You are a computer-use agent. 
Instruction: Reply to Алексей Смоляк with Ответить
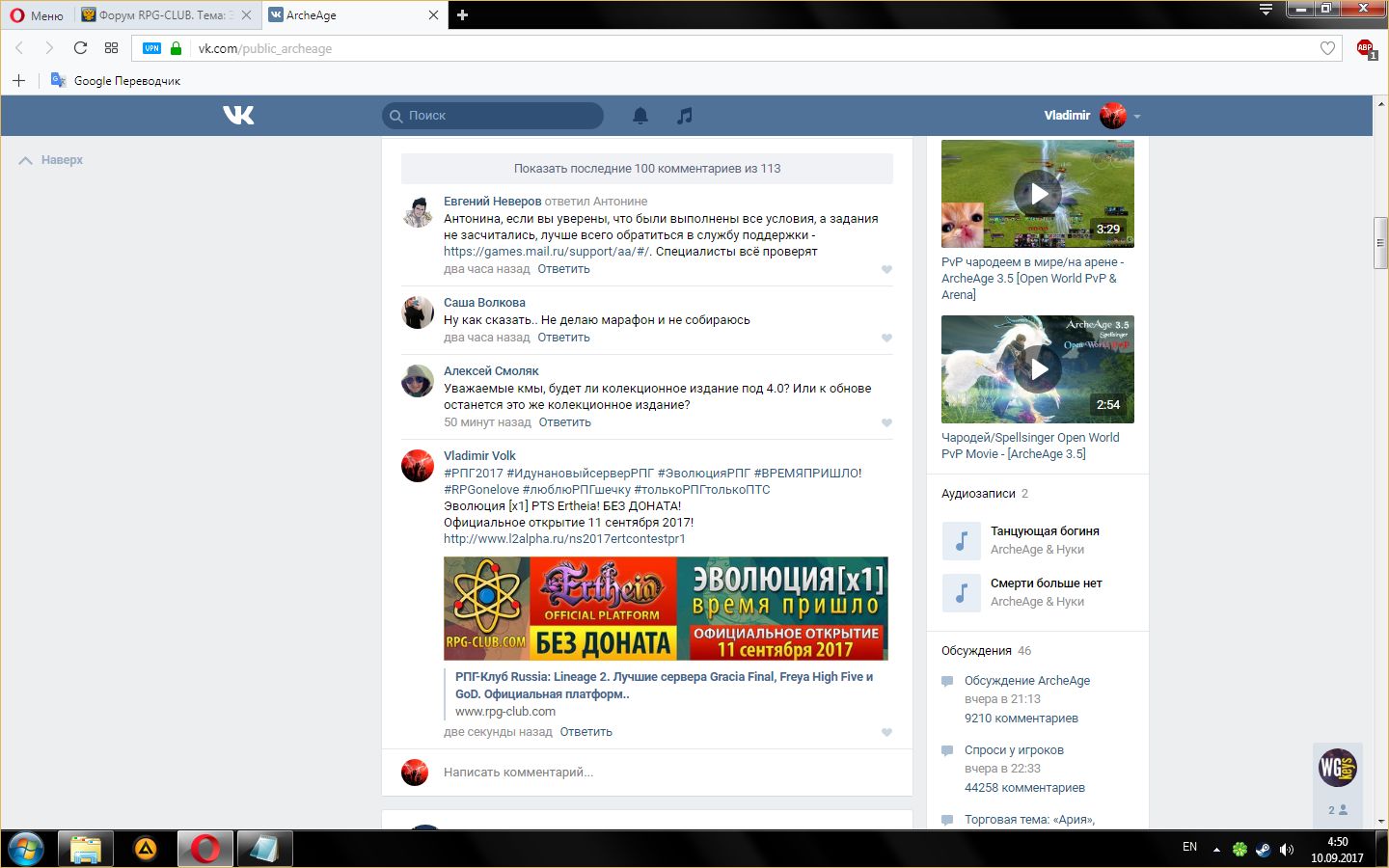564,422
